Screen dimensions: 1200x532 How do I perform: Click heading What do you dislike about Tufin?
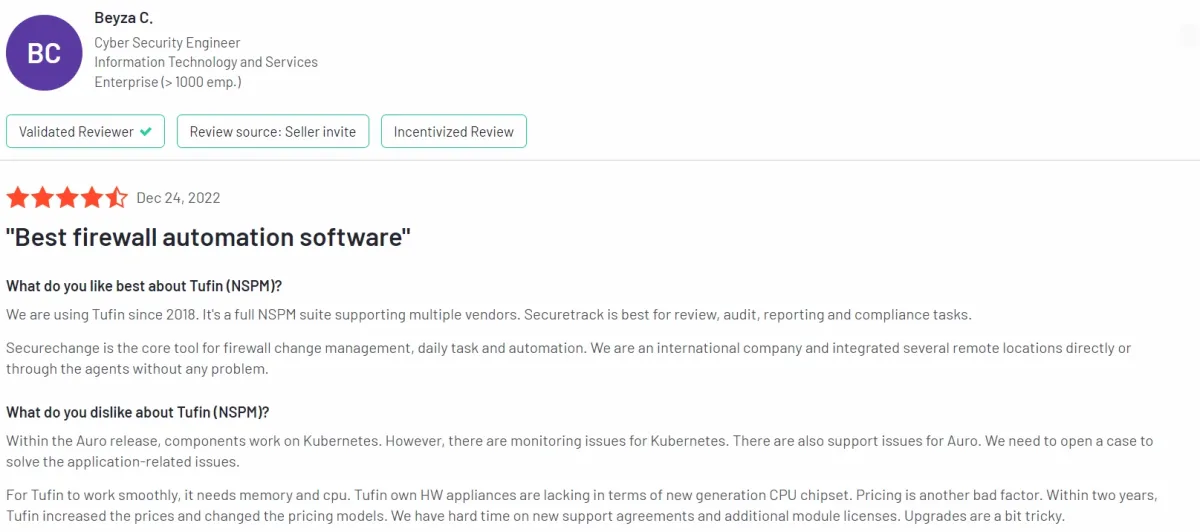tap(138, 412)
